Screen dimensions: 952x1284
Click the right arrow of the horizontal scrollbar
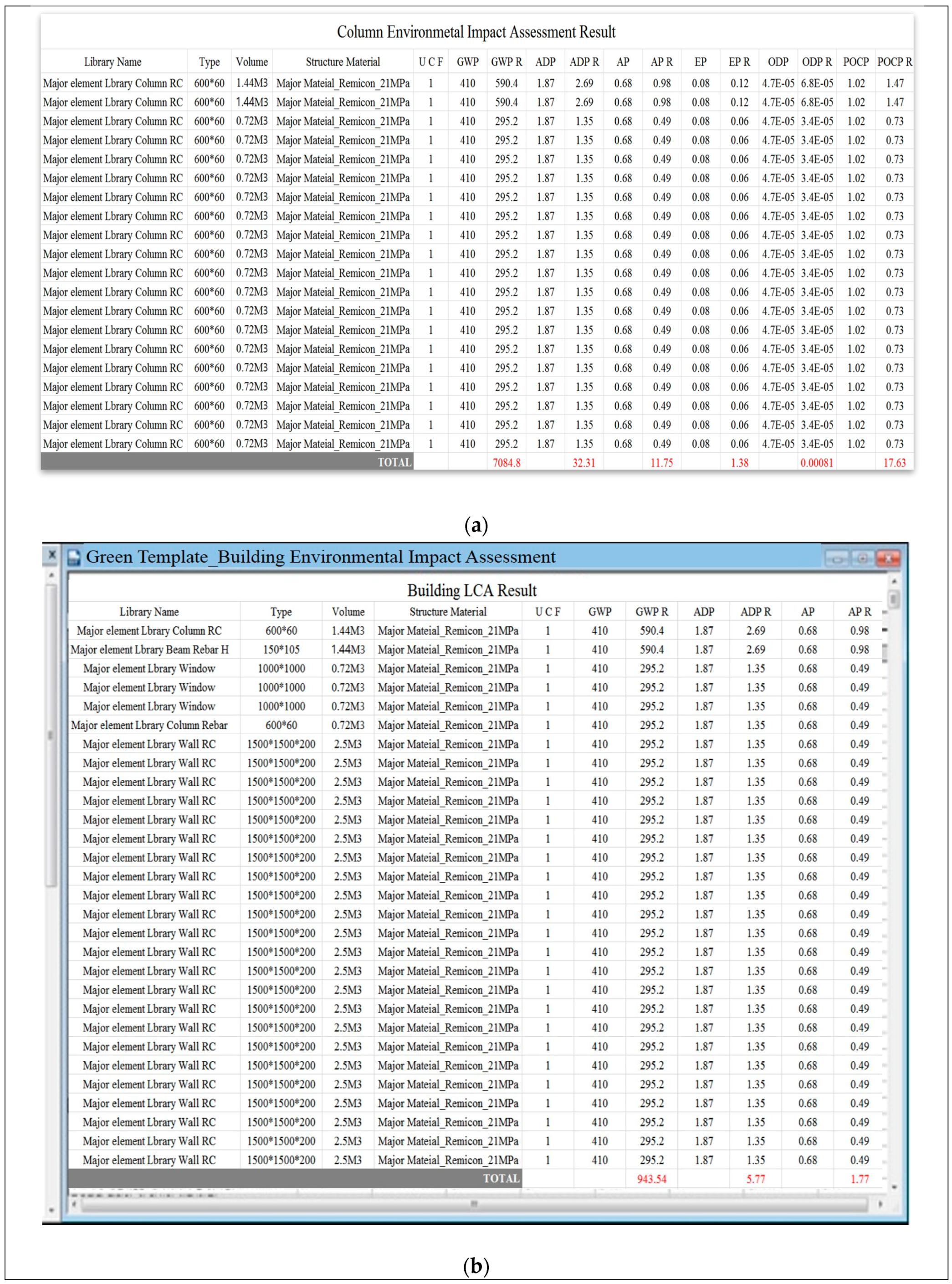880,1204
